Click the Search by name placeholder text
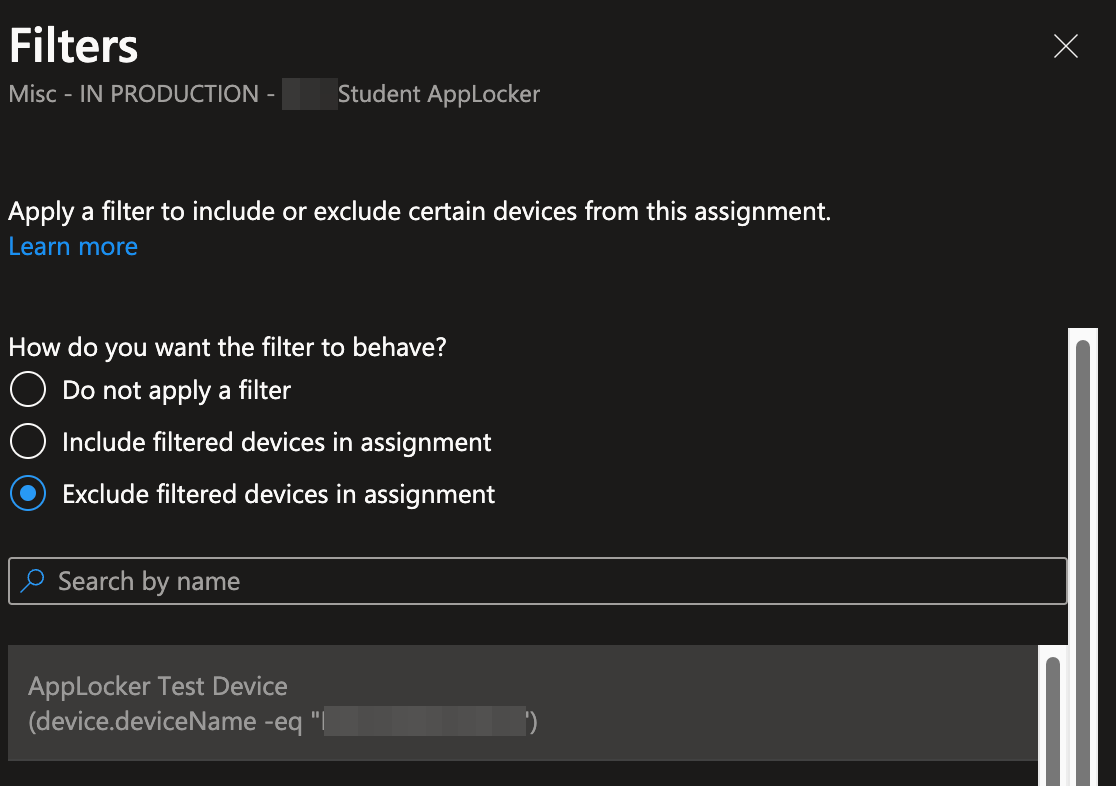The width and height of the screenshot is (1116, 786). (x=148, y=581)
